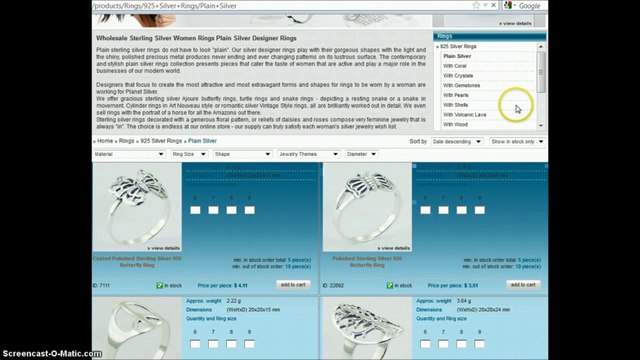The height and width of the screenshot is (360, 640).
Task: Select With Volcanic Lava category in sidebar
Action: pyautogui.click(x=464, y=115)
